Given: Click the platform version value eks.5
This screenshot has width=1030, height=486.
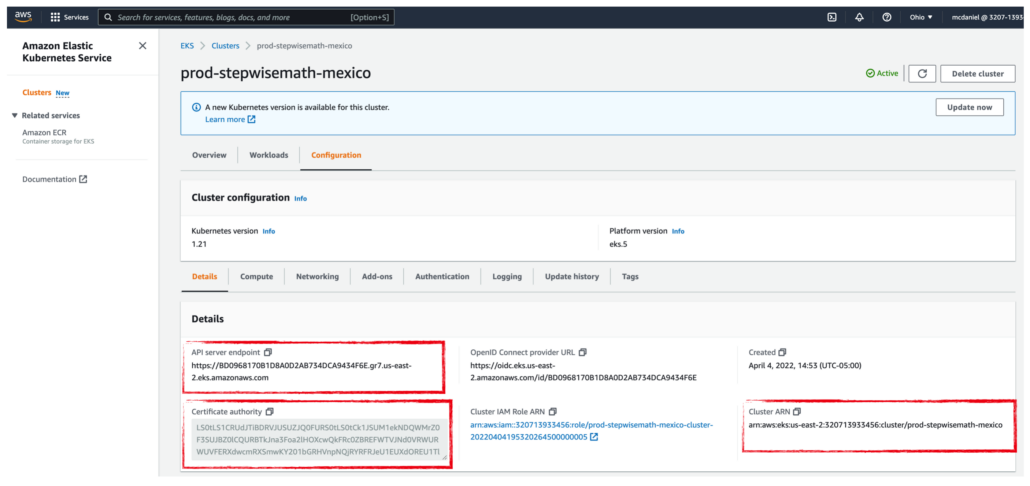Looking at the screenshot, I should point(619,244).
